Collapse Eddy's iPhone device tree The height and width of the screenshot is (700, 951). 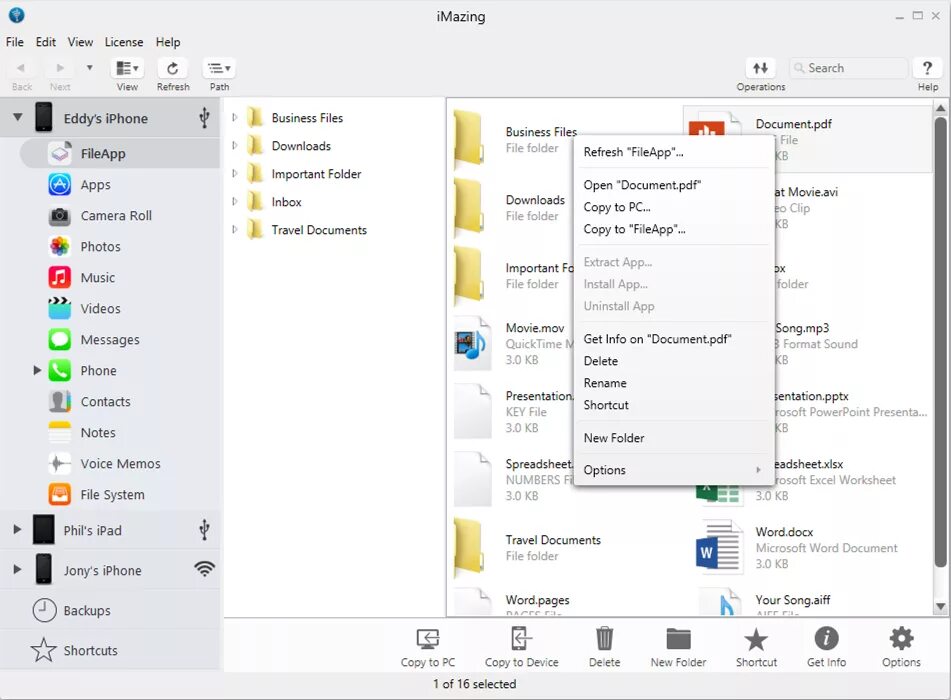[18, 116]
